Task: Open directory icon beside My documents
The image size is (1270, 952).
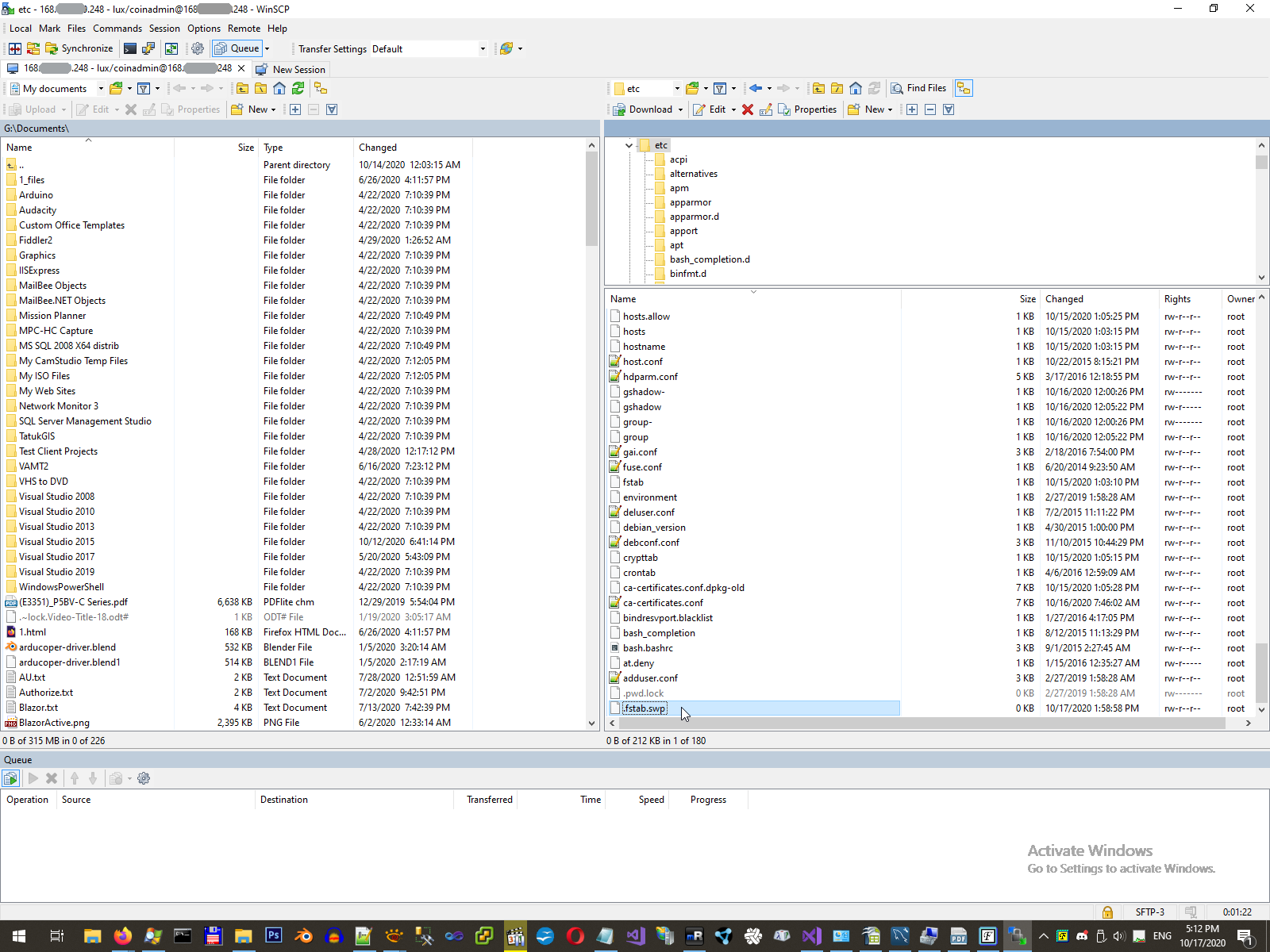Action: pos(116,88)
